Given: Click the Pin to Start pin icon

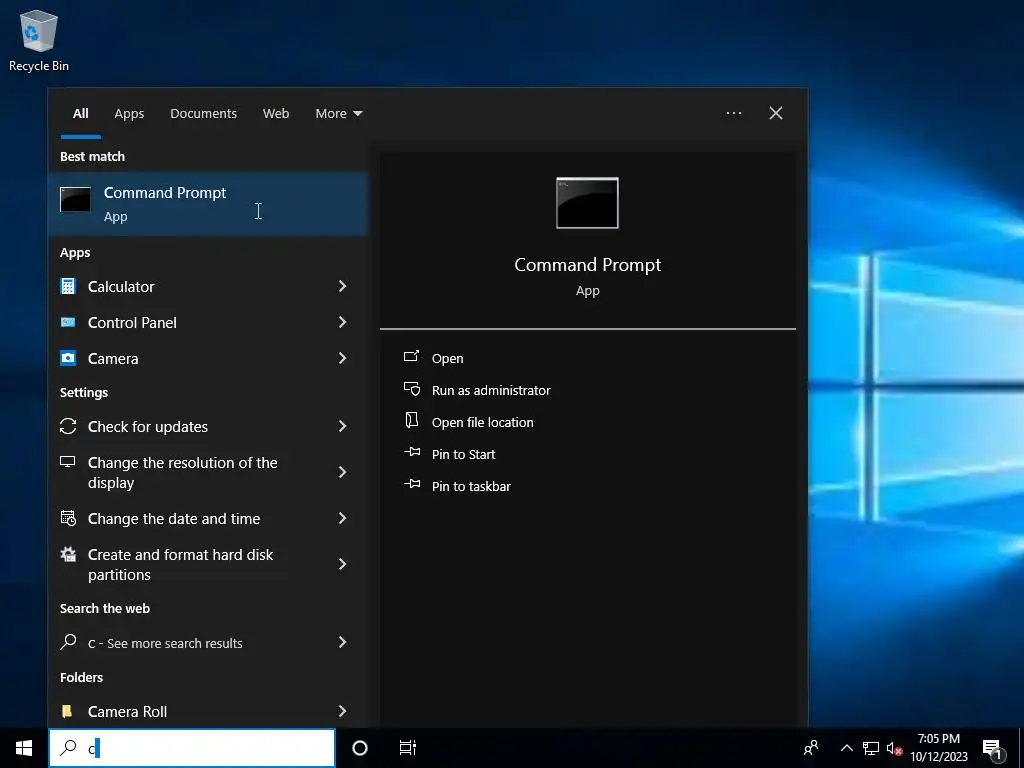Looking at the screenshot, I should (412, 452).
